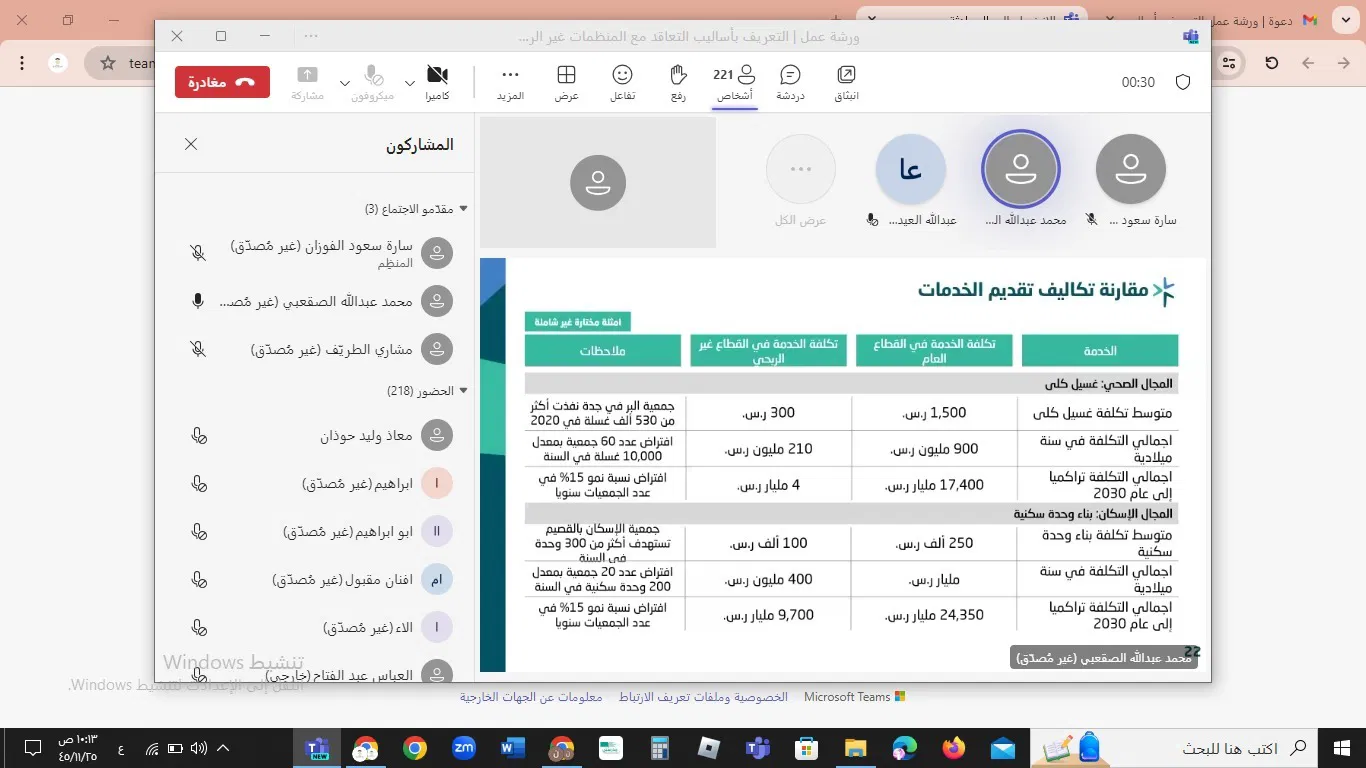Viewport: 1366px width, 768px height.
Task: Toggle the microphone (ميكروفون) button
Action: (372, 83)
